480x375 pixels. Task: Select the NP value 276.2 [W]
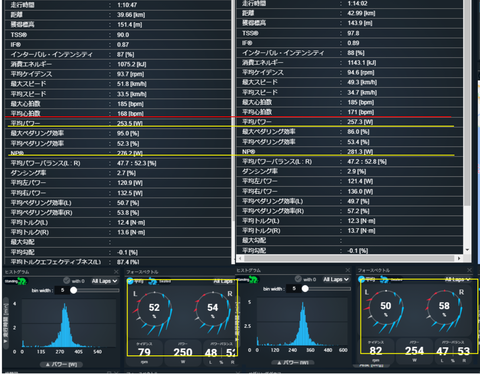click(130, 153)
